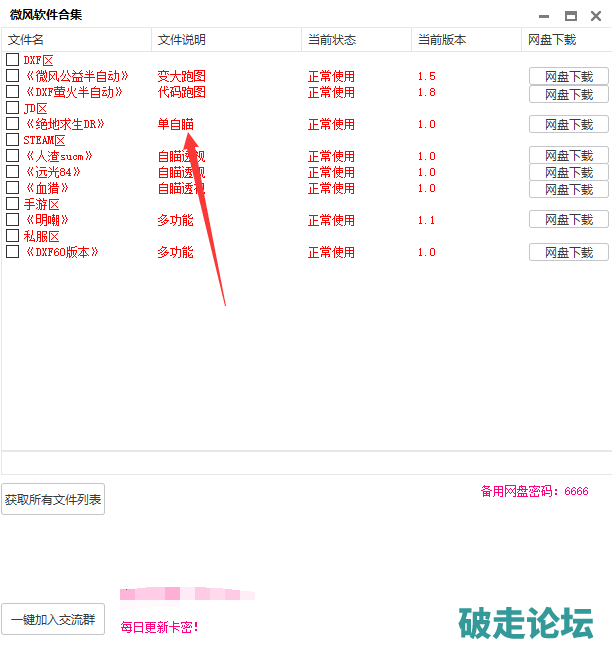Viewport: 613px width, 645px height.
Task: Toggle the 《DXF60版本》 checkbox
Action: [x=12, y=252]
